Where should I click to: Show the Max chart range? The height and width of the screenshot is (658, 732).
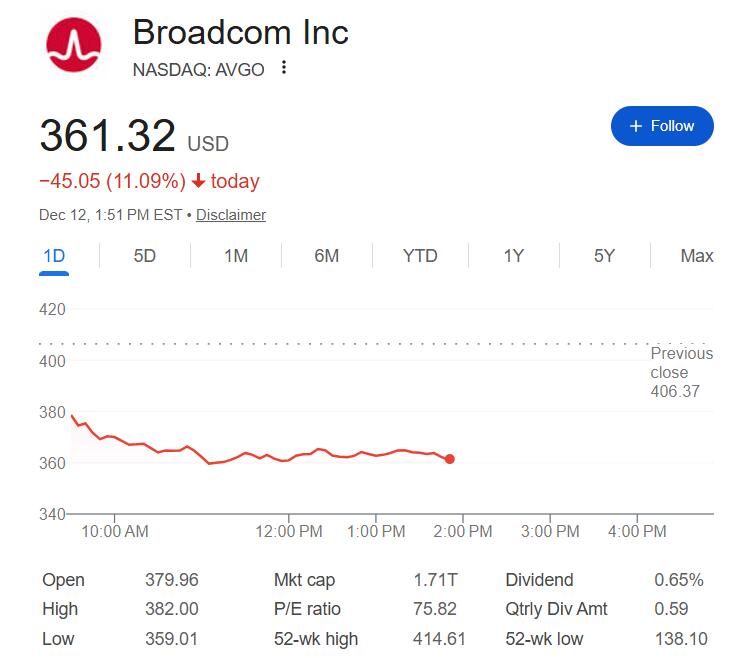pyautogui.click(x=696, y=256)
